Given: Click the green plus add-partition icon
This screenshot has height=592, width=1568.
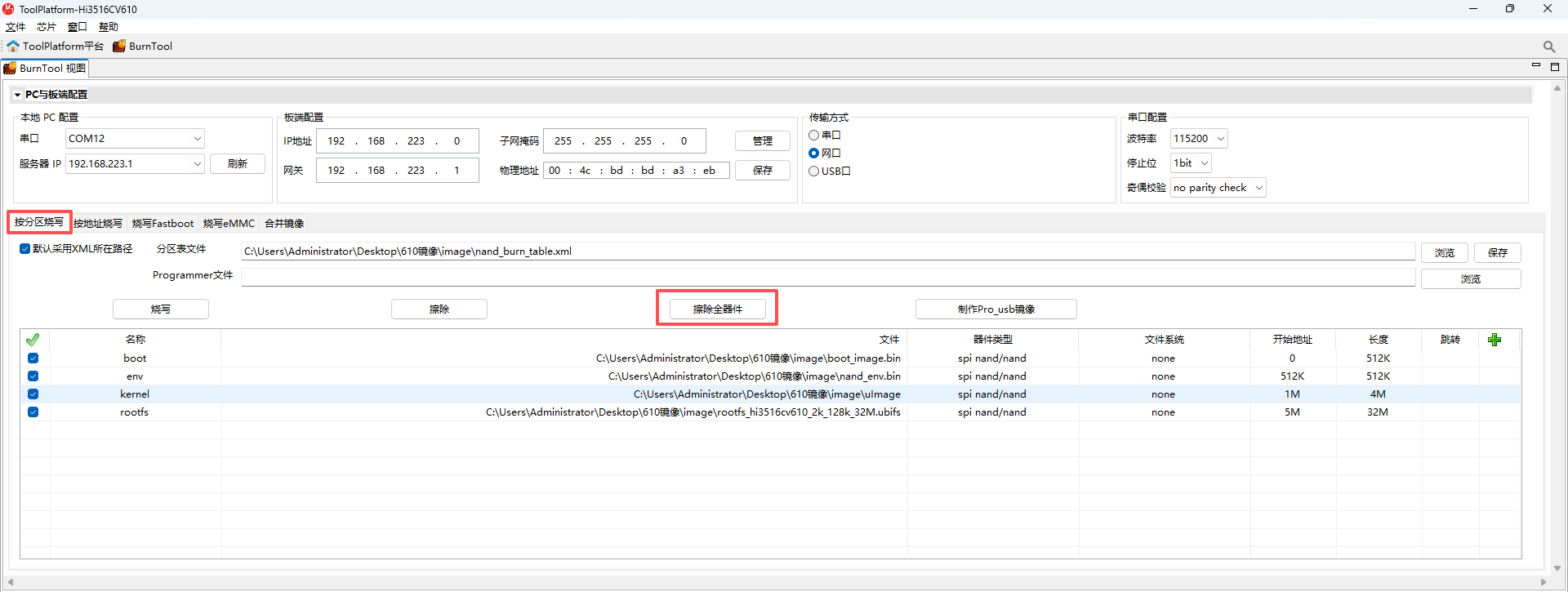Looking at the screenshot, I should [1494, 340].
